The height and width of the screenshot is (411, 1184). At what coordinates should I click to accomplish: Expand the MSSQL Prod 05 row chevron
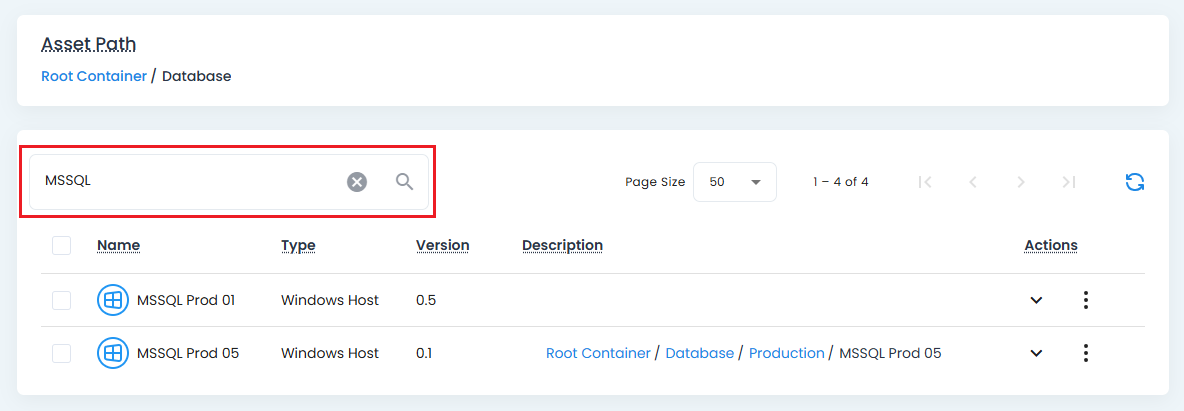tap(1036, 353)
